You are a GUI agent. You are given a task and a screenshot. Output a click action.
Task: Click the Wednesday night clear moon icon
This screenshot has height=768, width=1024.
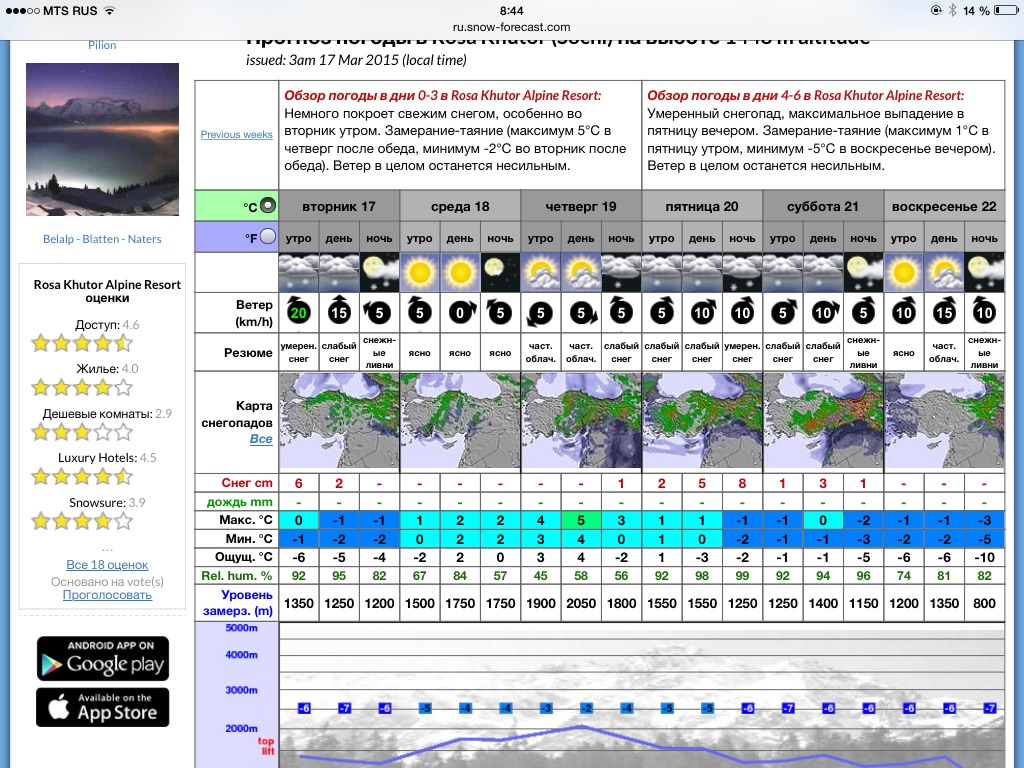(x=500, y=272)
